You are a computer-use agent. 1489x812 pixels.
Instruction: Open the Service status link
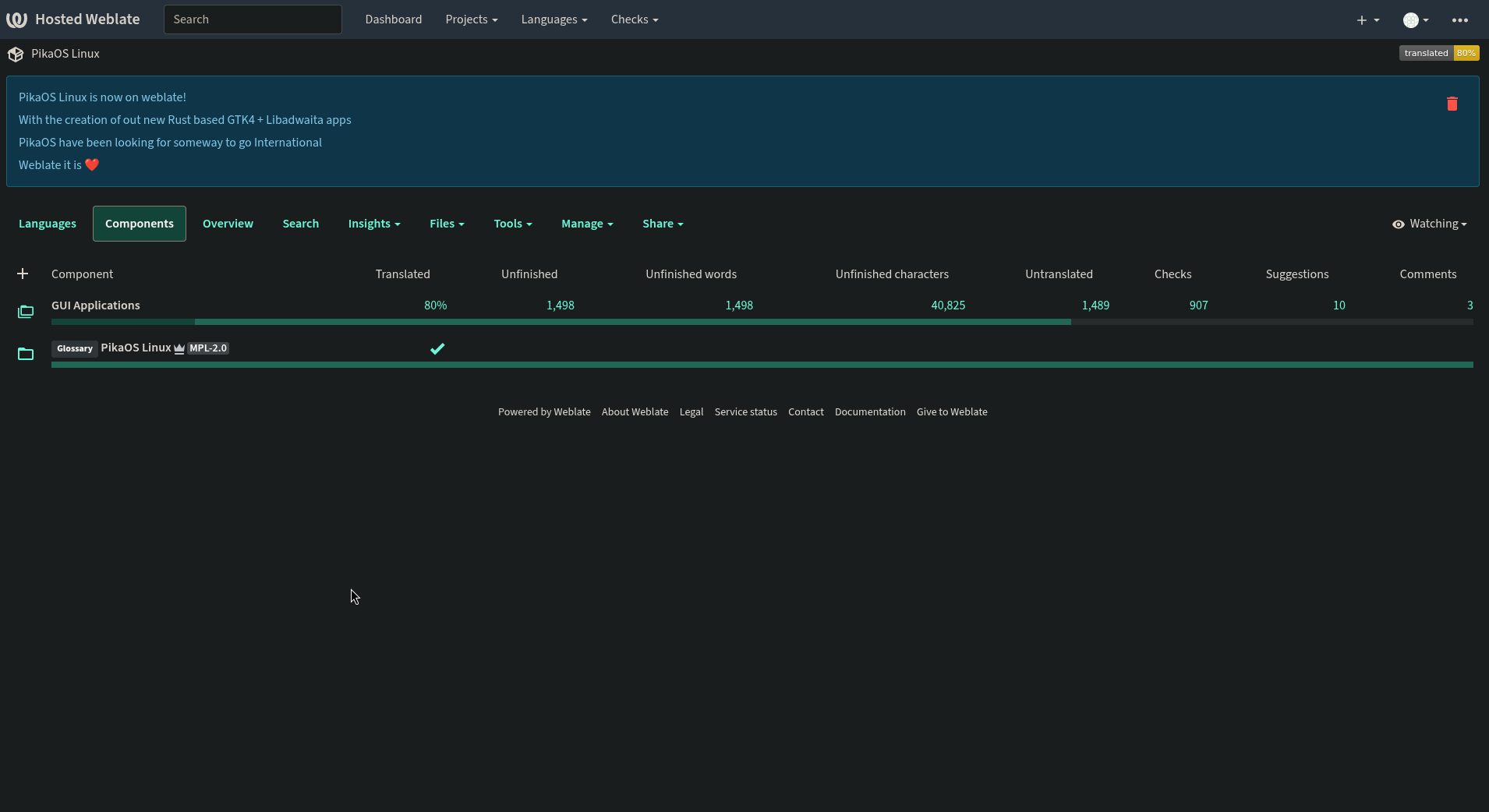[x=746, y=412]
